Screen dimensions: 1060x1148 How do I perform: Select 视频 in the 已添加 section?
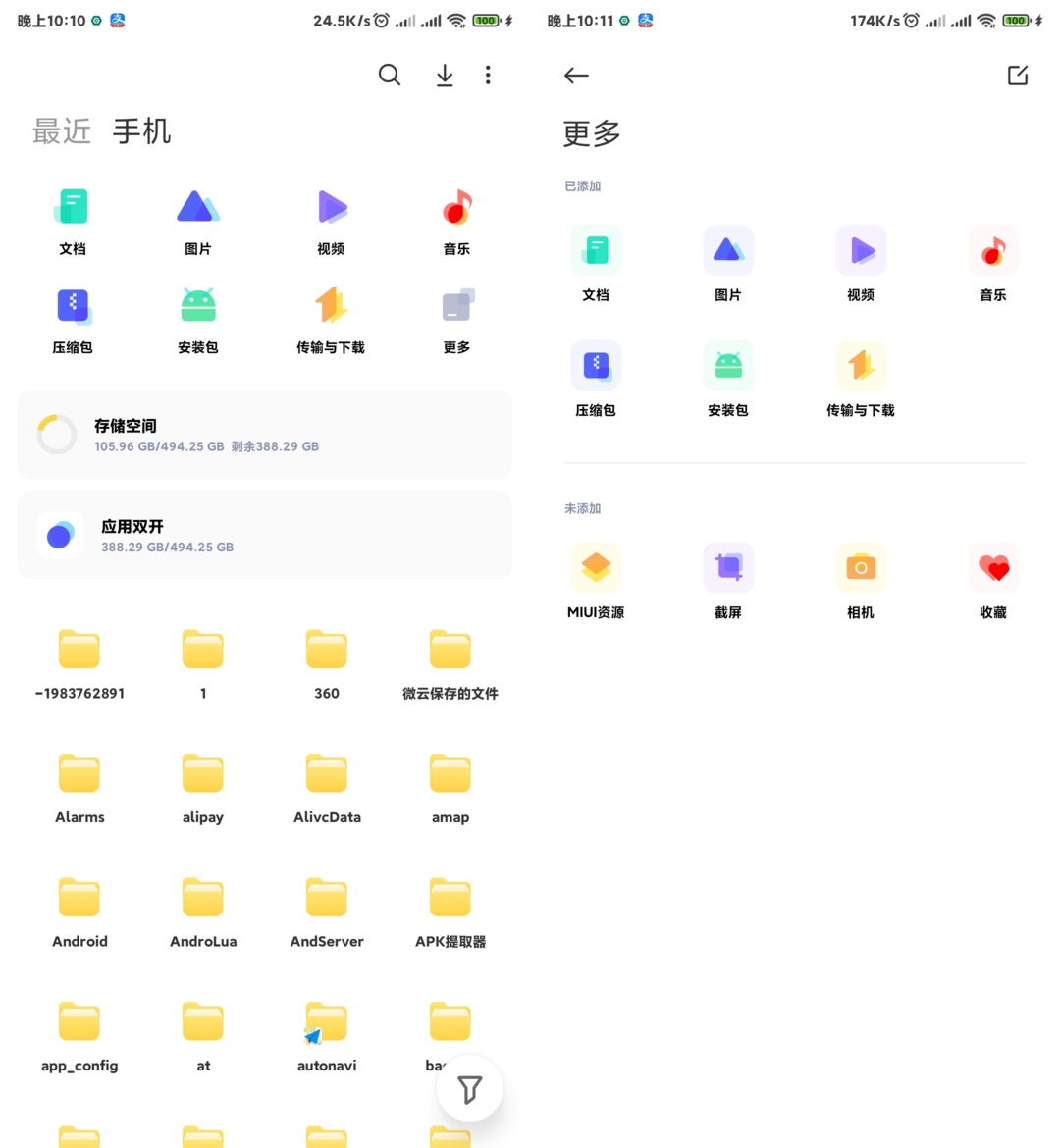(x=861, y=264)
